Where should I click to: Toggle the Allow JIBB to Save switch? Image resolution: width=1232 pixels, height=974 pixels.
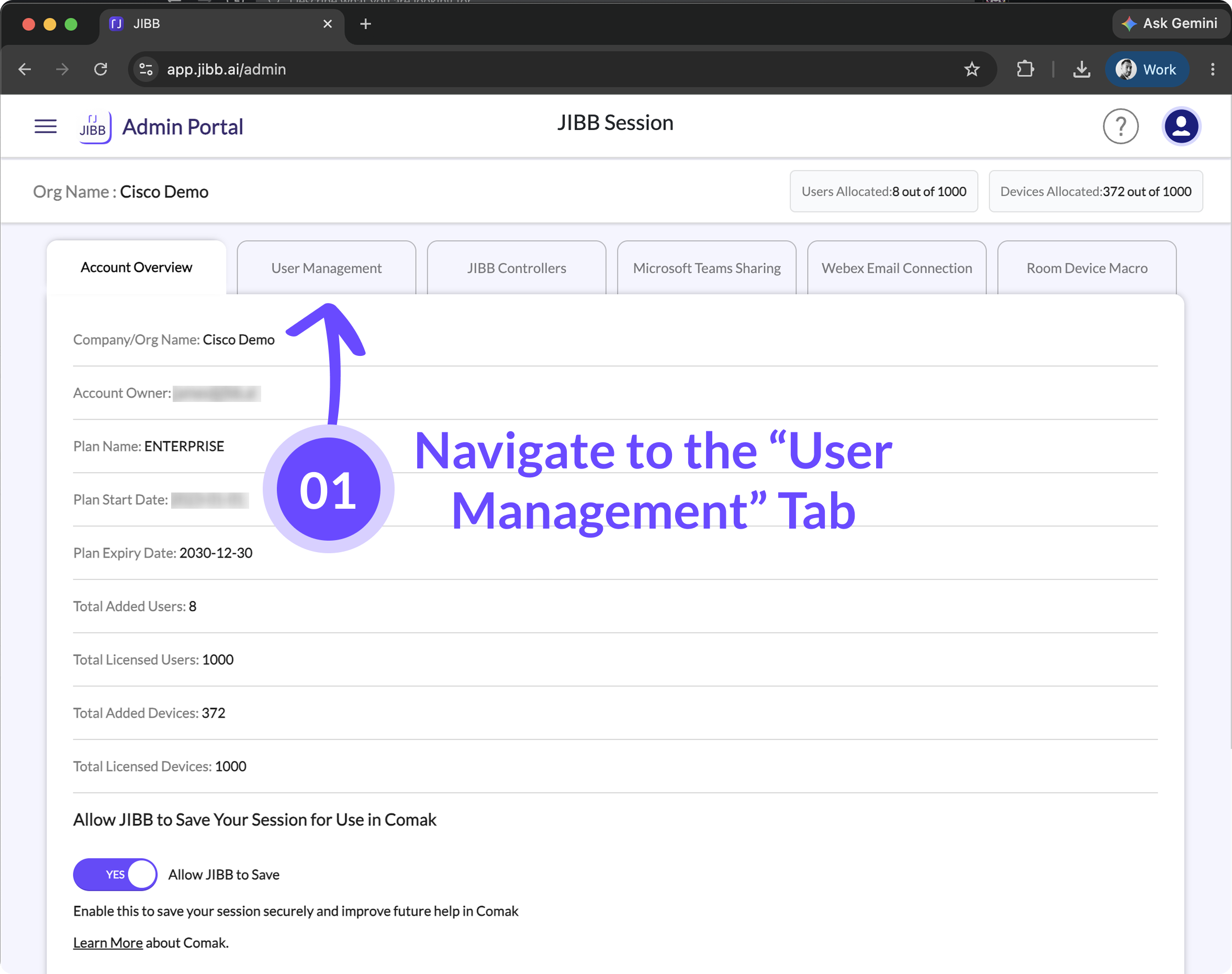[x=115, y=874]
